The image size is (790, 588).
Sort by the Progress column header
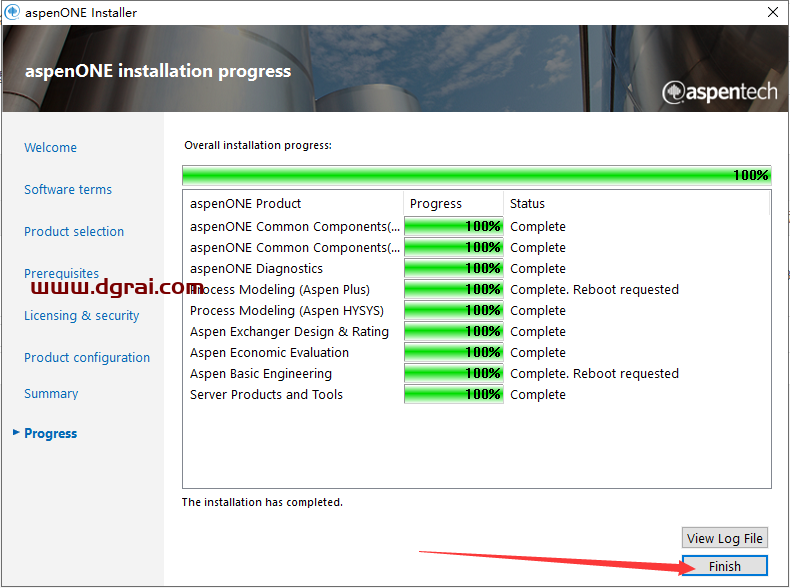[x=436, y=204]
